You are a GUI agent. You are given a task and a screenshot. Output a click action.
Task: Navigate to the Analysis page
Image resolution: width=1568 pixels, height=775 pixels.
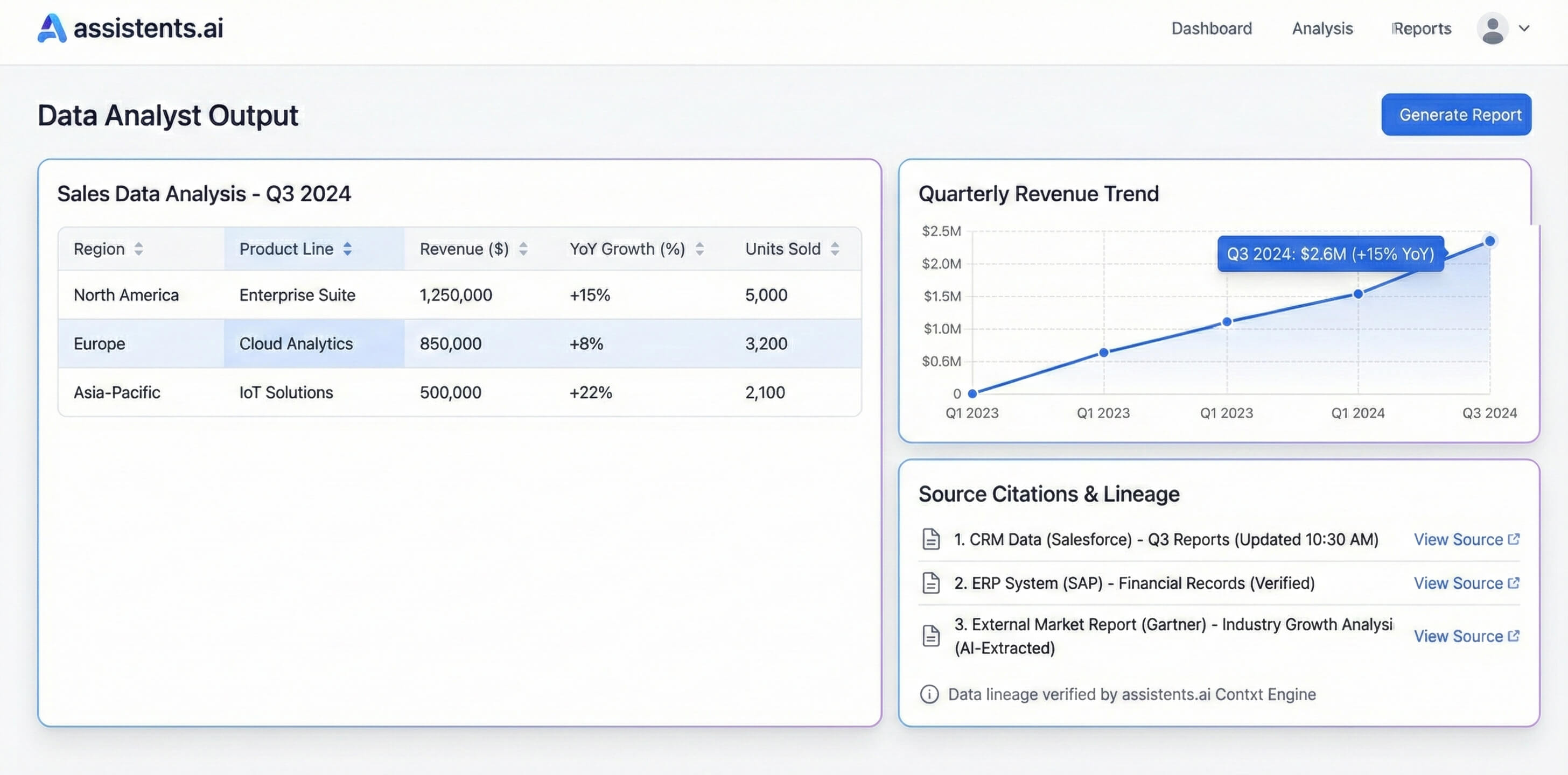(1321, 28)
